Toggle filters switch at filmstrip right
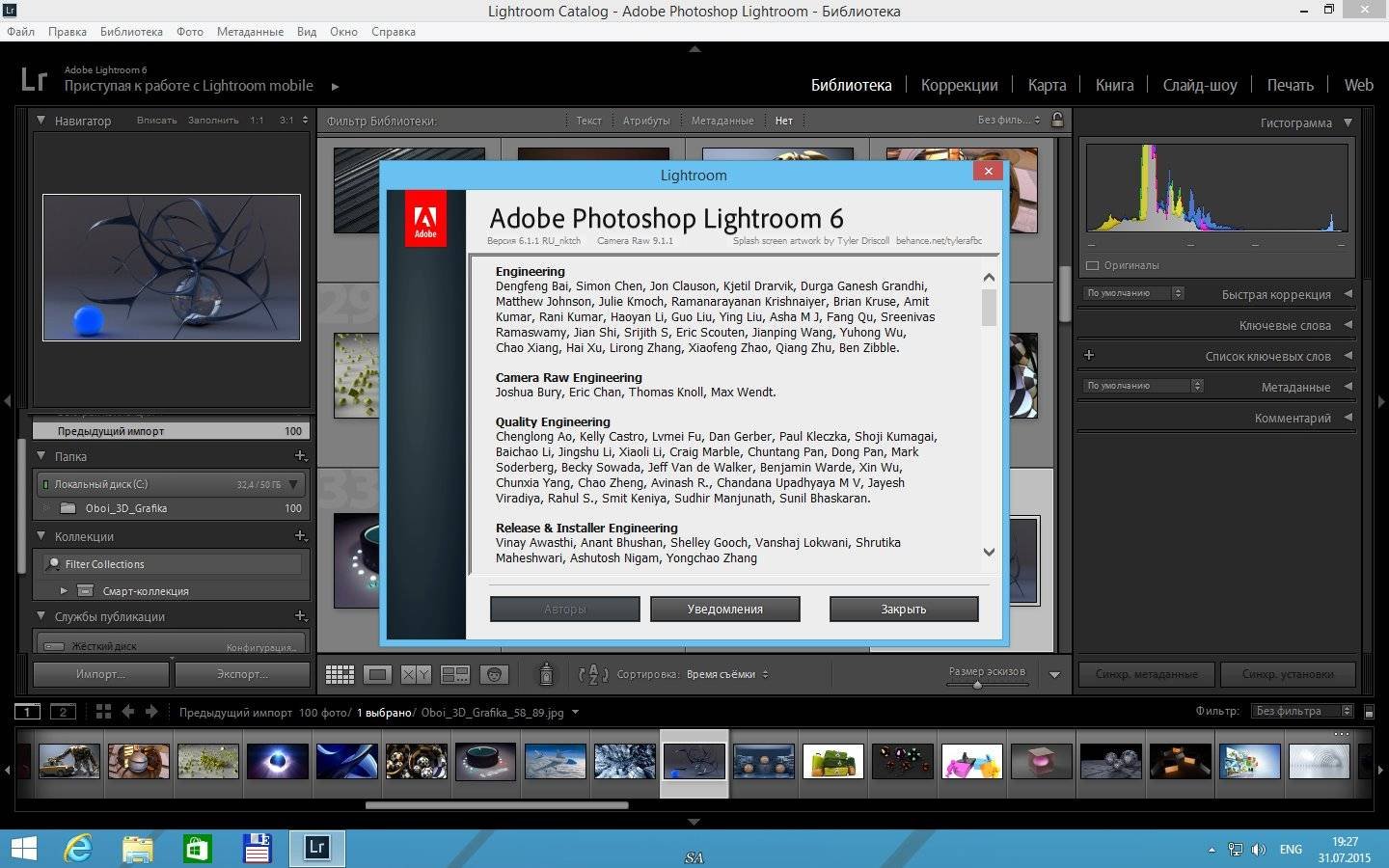The height and width of the screenshot is (868, 1389). click(x=1369, y=712)
